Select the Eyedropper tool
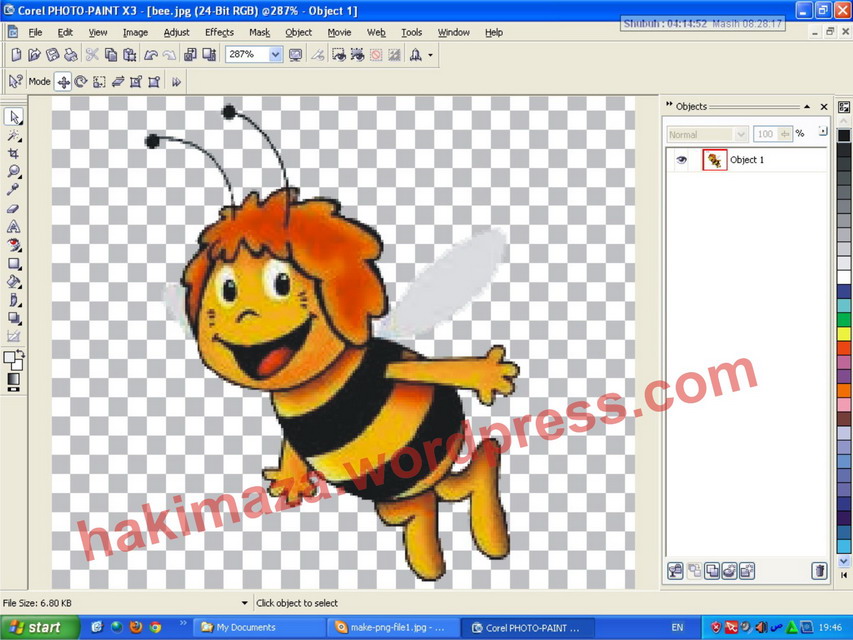This screenshot has height=640, width=853. click(14, 190)
